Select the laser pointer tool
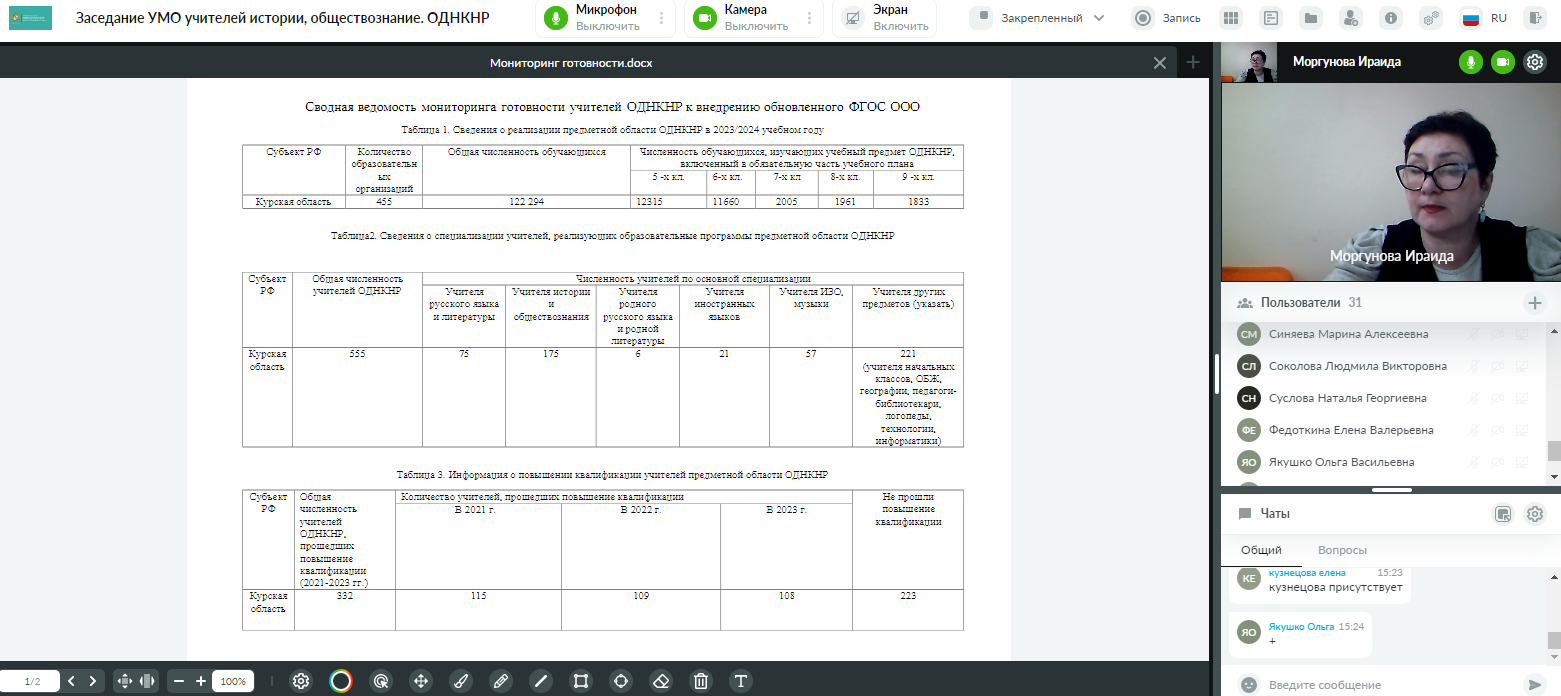Screen dimensions: 1561x696 tap(381, 681)
